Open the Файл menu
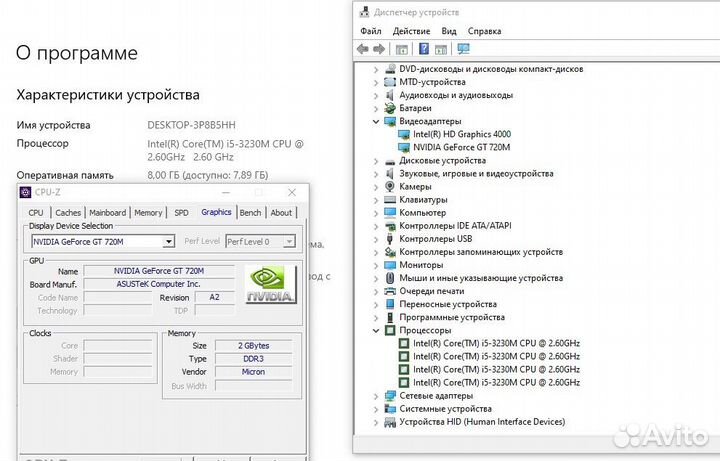 point(371,31)
